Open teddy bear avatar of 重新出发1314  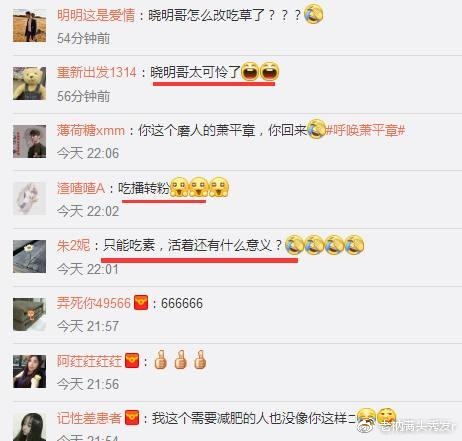pyautogui.click(x=29, y=83)
